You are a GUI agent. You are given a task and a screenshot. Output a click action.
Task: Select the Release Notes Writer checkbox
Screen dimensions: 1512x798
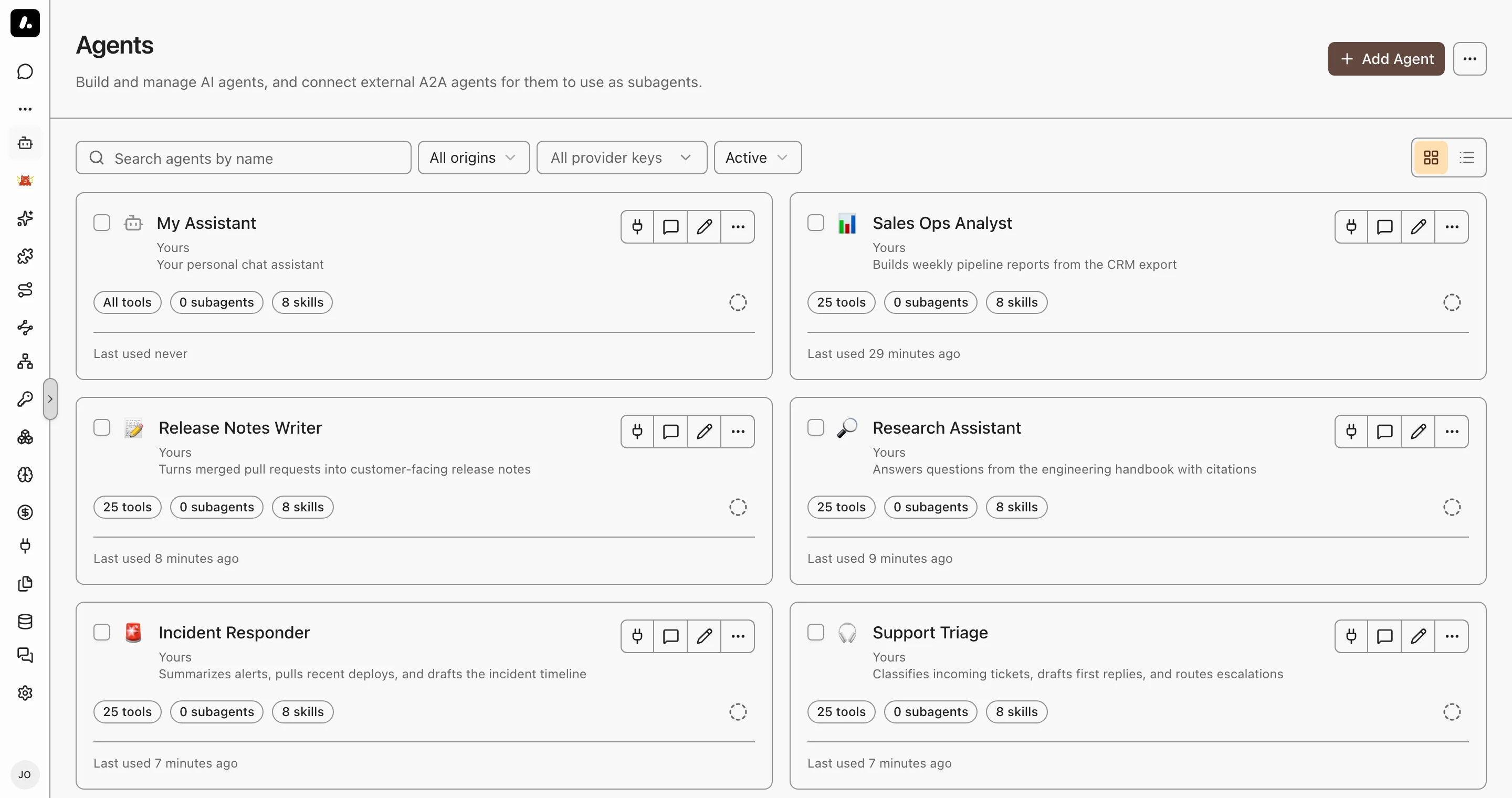[101, 427]
